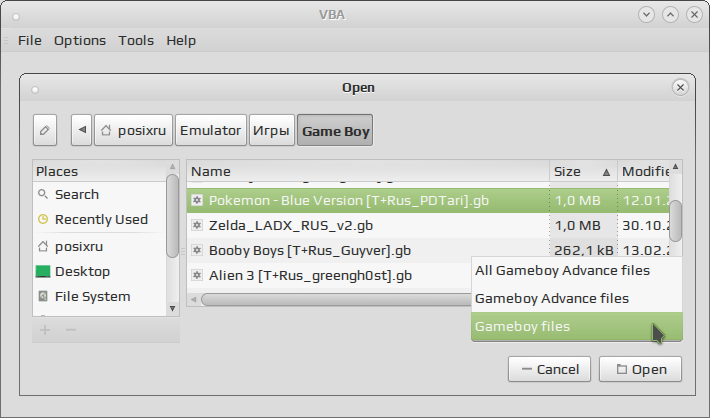710x418 pixels.
Task: Click the plus button to add bookmark
Action: (45, 330)
